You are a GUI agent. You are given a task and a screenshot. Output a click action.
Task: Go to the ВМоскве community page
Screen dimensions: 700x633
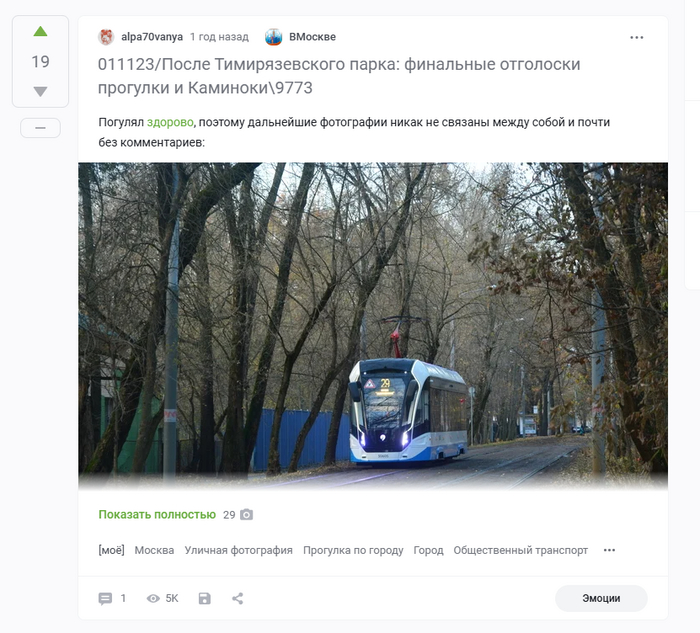[312, 37]
